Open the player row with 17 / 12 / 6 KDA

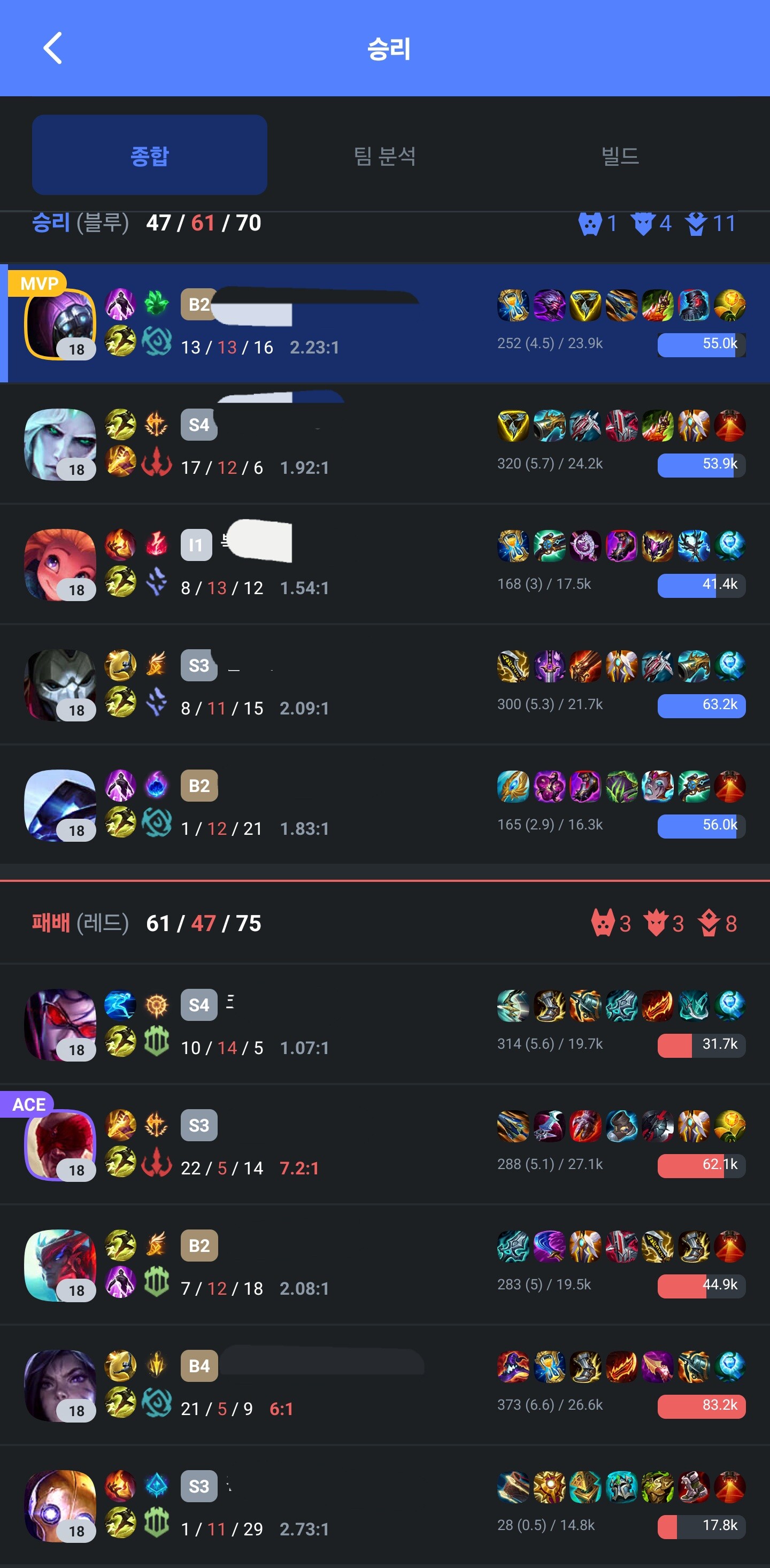(384, 444)
